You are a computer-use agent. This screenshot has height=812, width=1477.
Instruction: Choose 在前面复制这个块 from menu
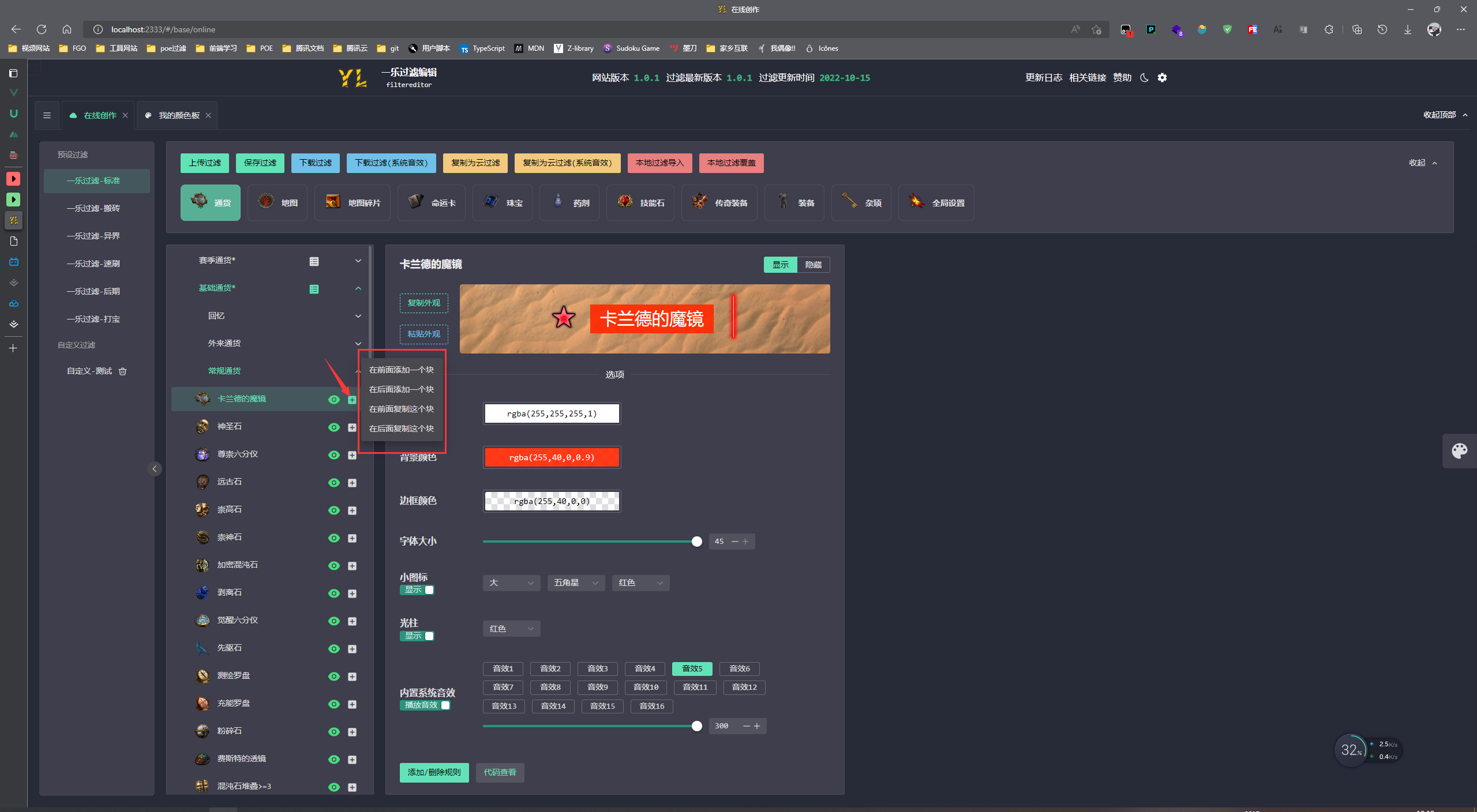tap(402, 409)
